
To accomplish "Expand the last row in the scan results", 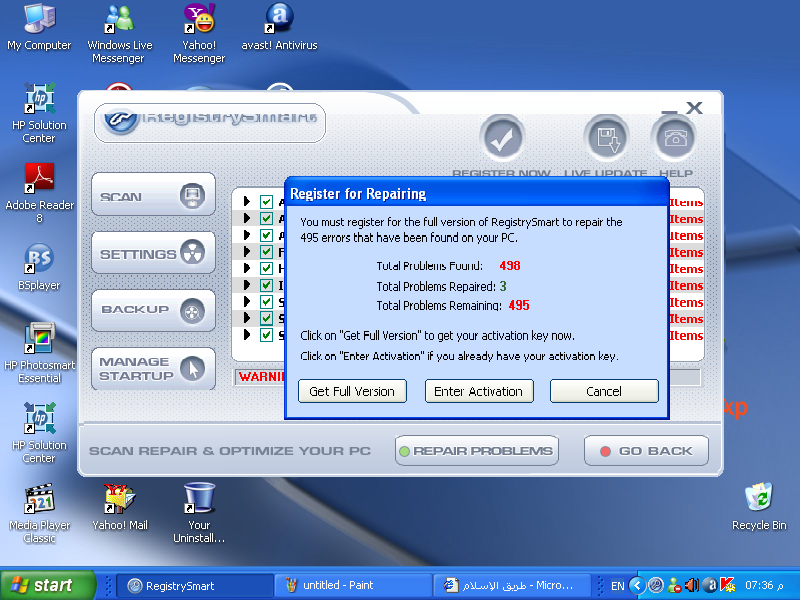I will (x=247, y=335).
